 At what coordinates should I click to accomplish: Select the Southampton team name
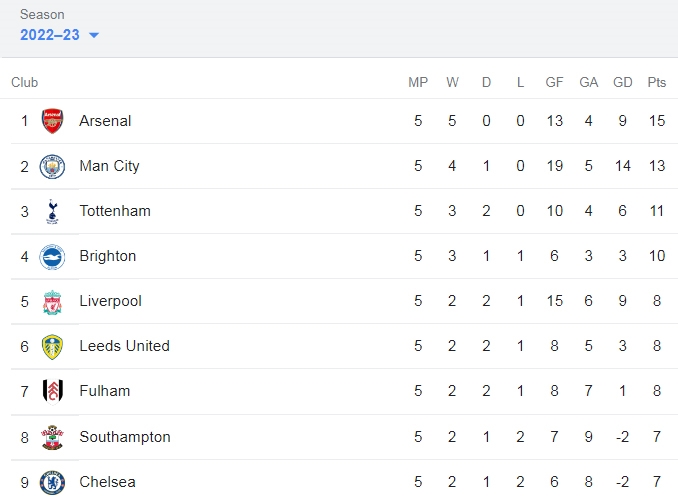click(125, 437)
